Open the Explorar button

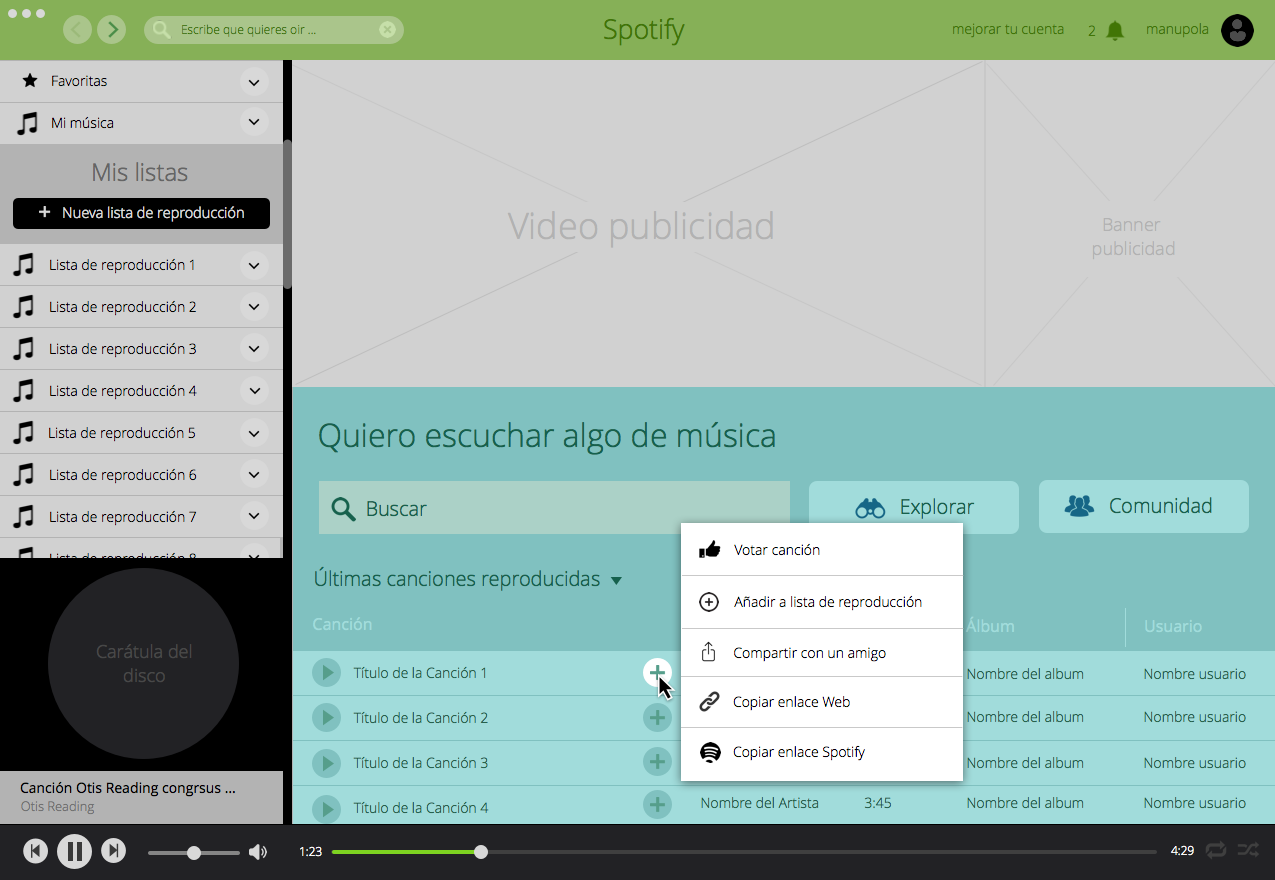914,507
